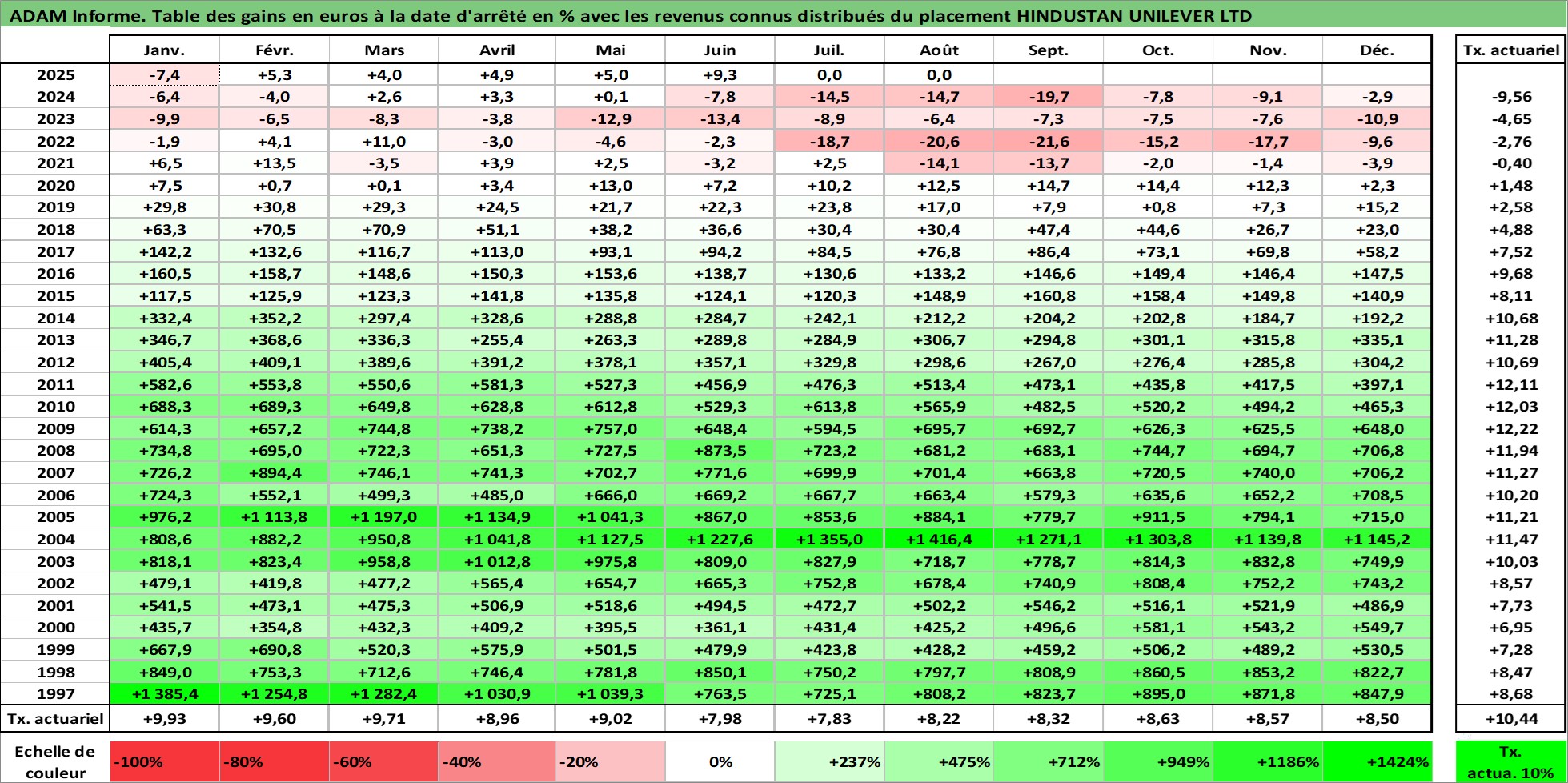
Task: Select the Oct. column header
Action: tap(1158, 50)
